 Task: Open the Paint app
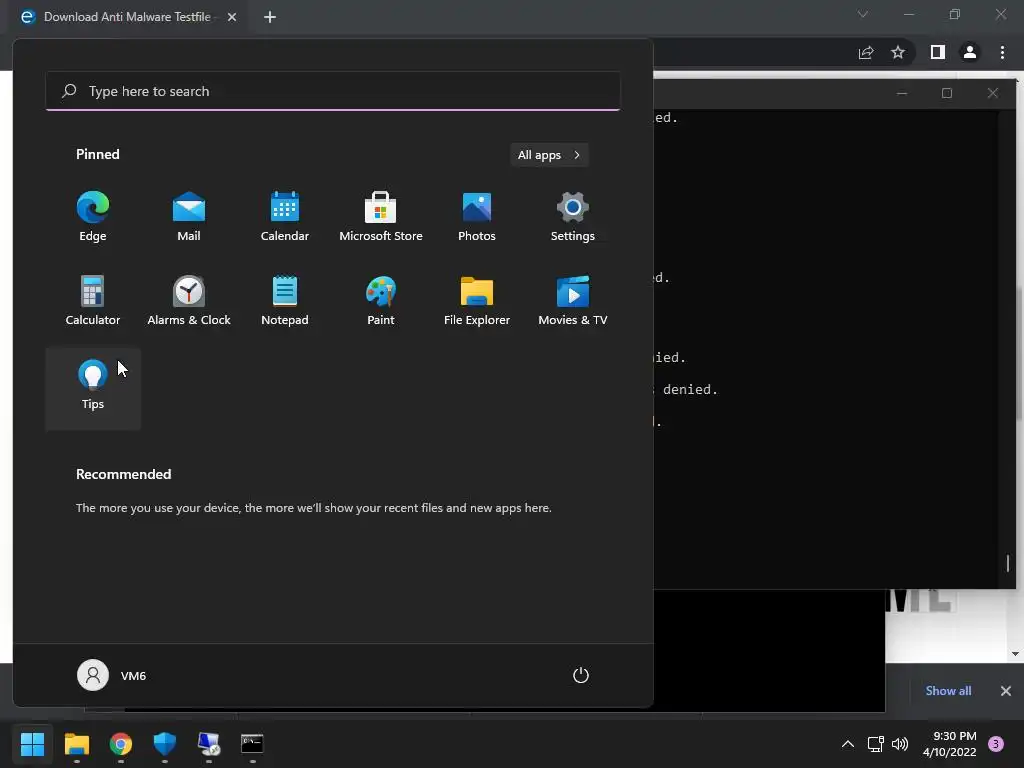pos(381,301)
